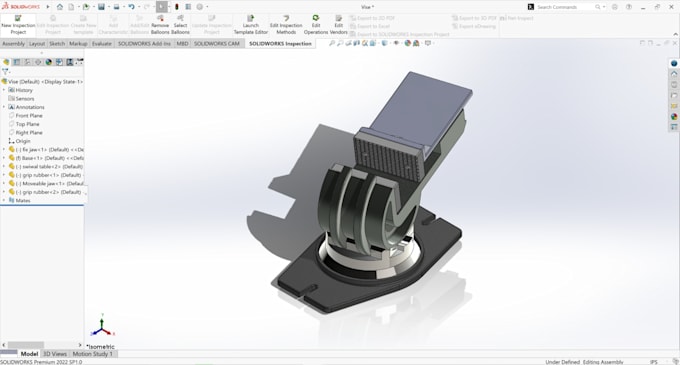The image size is (680, 365).
Task: Expand the History folder
Action: click(x=4, y=90)
